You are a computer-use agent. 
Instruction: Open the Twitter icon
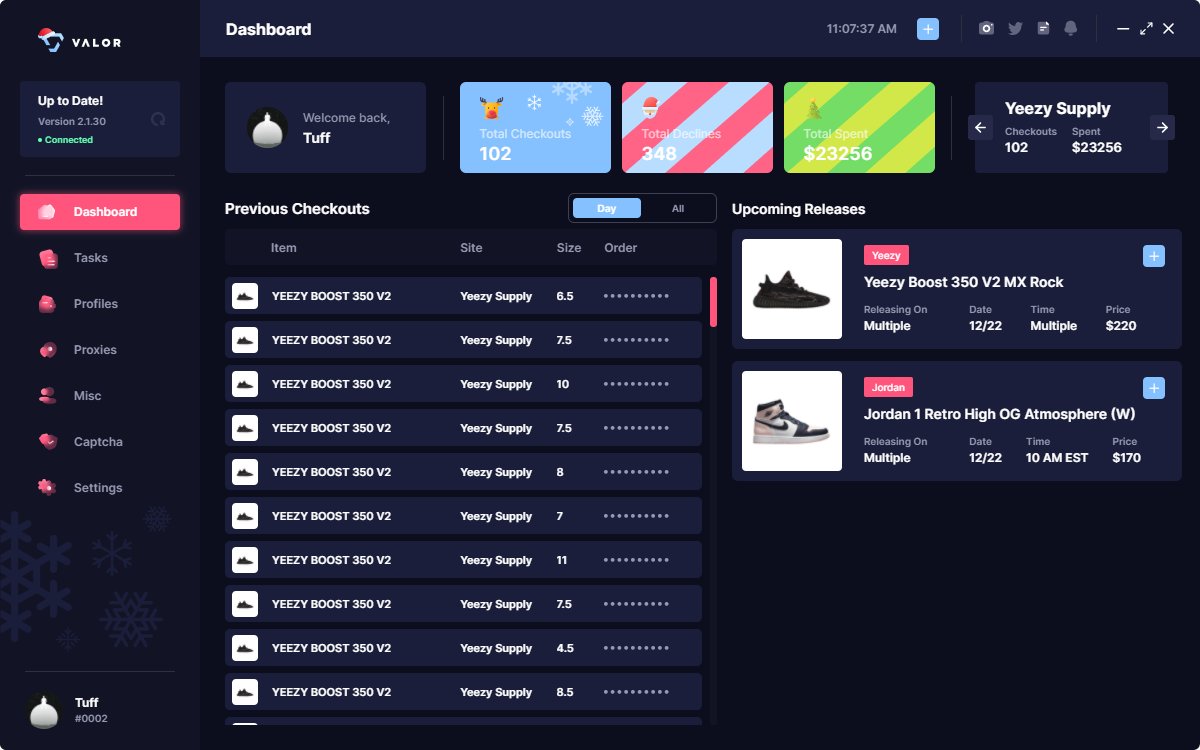[1015, 29]
